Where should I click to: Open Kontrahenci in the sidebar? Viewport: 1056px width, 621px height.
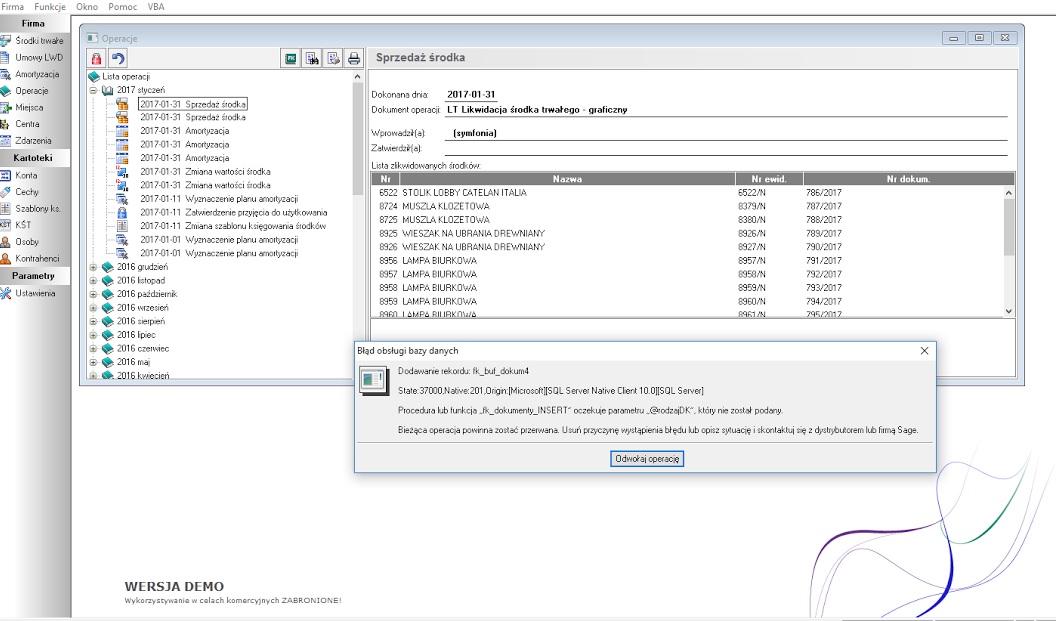click(37, 258)
